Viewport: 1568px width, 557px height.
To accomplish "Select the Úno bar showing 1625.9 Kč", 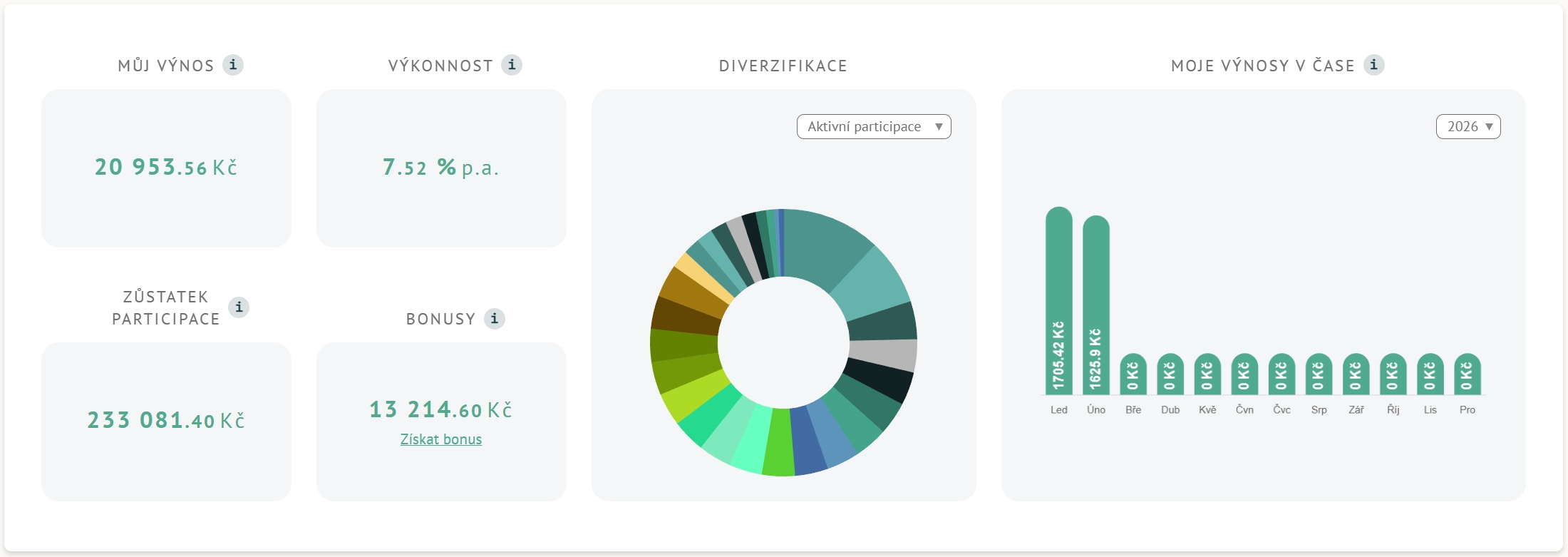I will tap(1095, 305).
